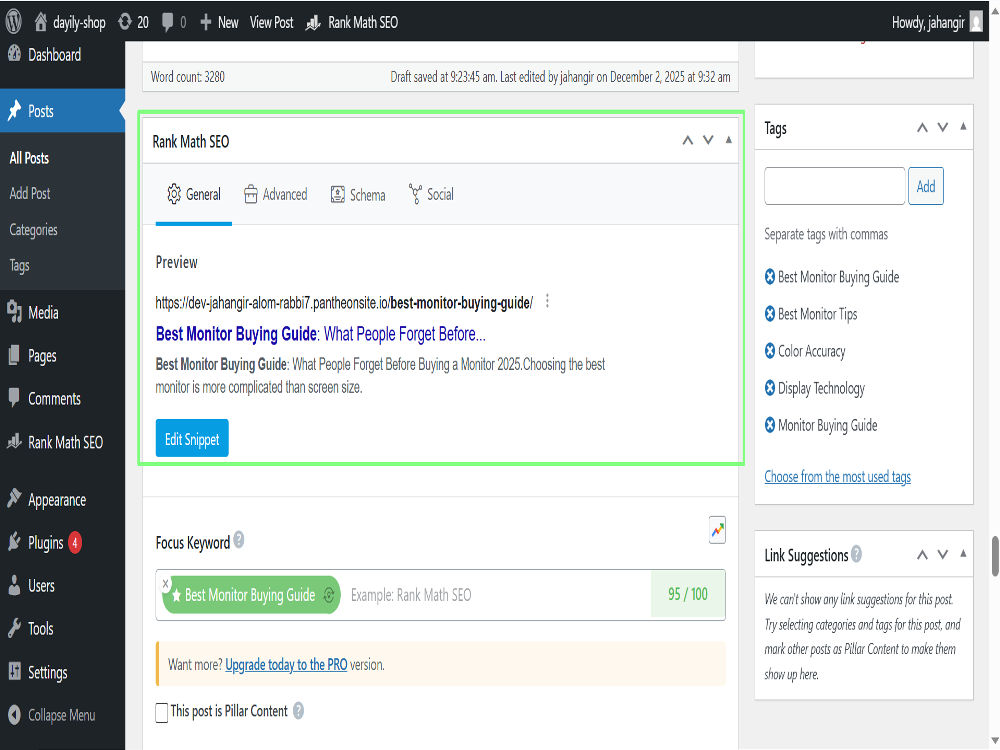
Task: Open the WordPress logo menu
Action: [x=13, y=22]
